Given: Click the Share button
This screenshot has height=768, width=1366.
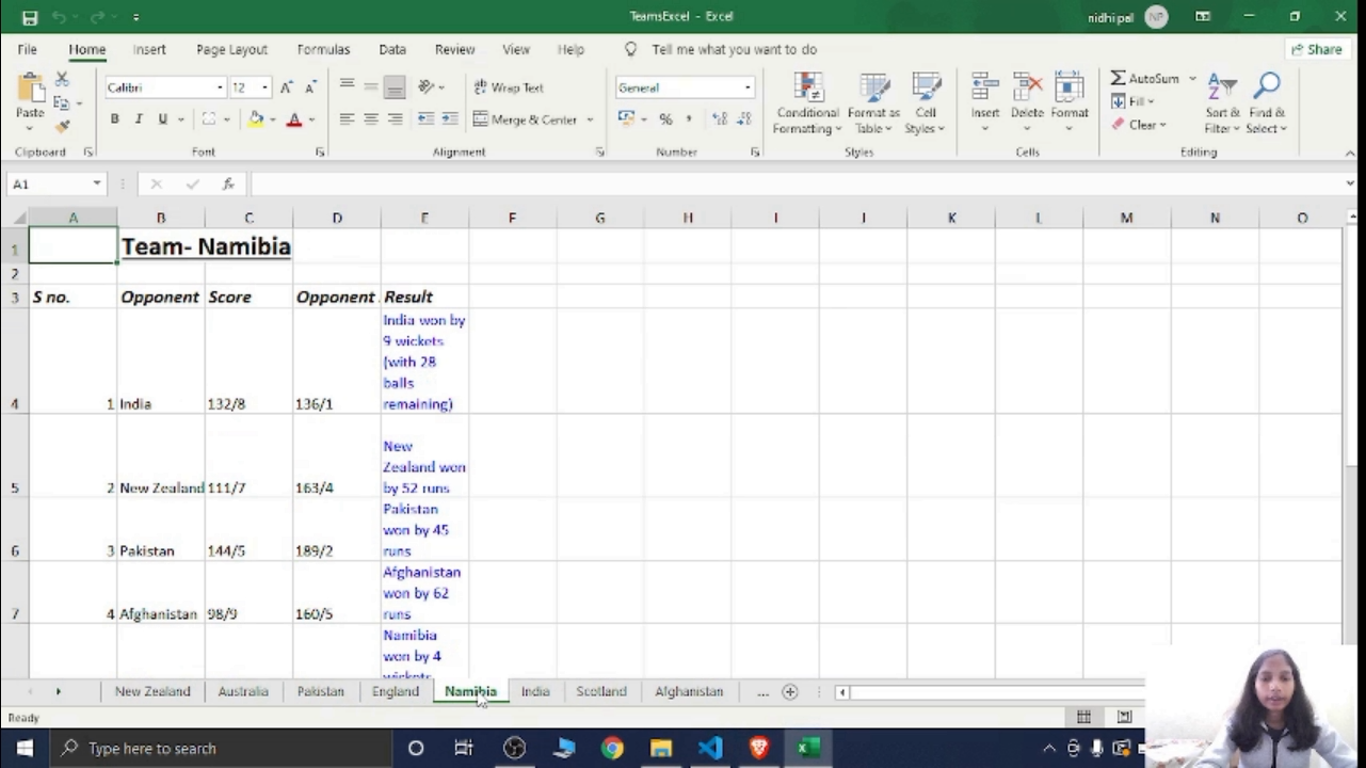Looking at the screenshot, I should tap(1314, 49).
